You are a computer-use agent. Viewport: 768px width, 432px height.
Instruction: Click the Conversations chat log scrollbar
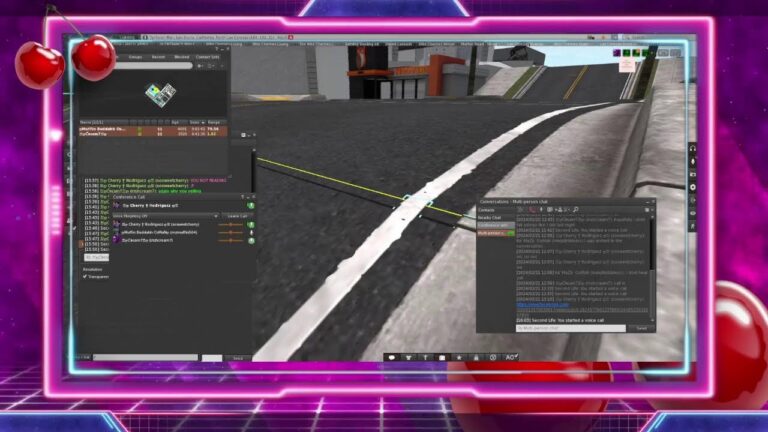(x=652, y=267)
